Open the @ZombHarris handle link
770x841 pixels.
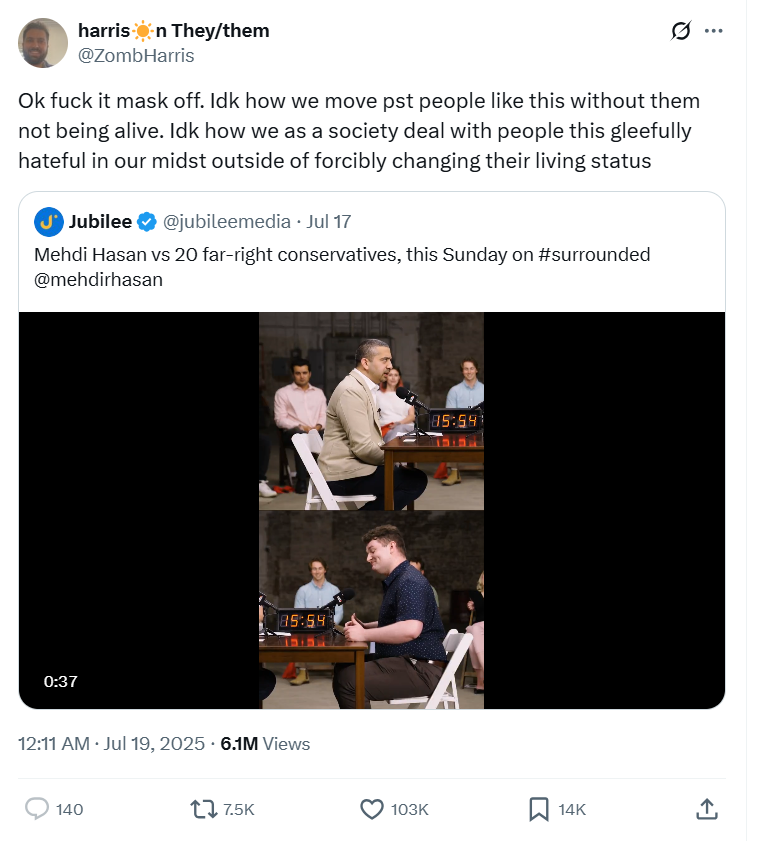coord(136,55)
